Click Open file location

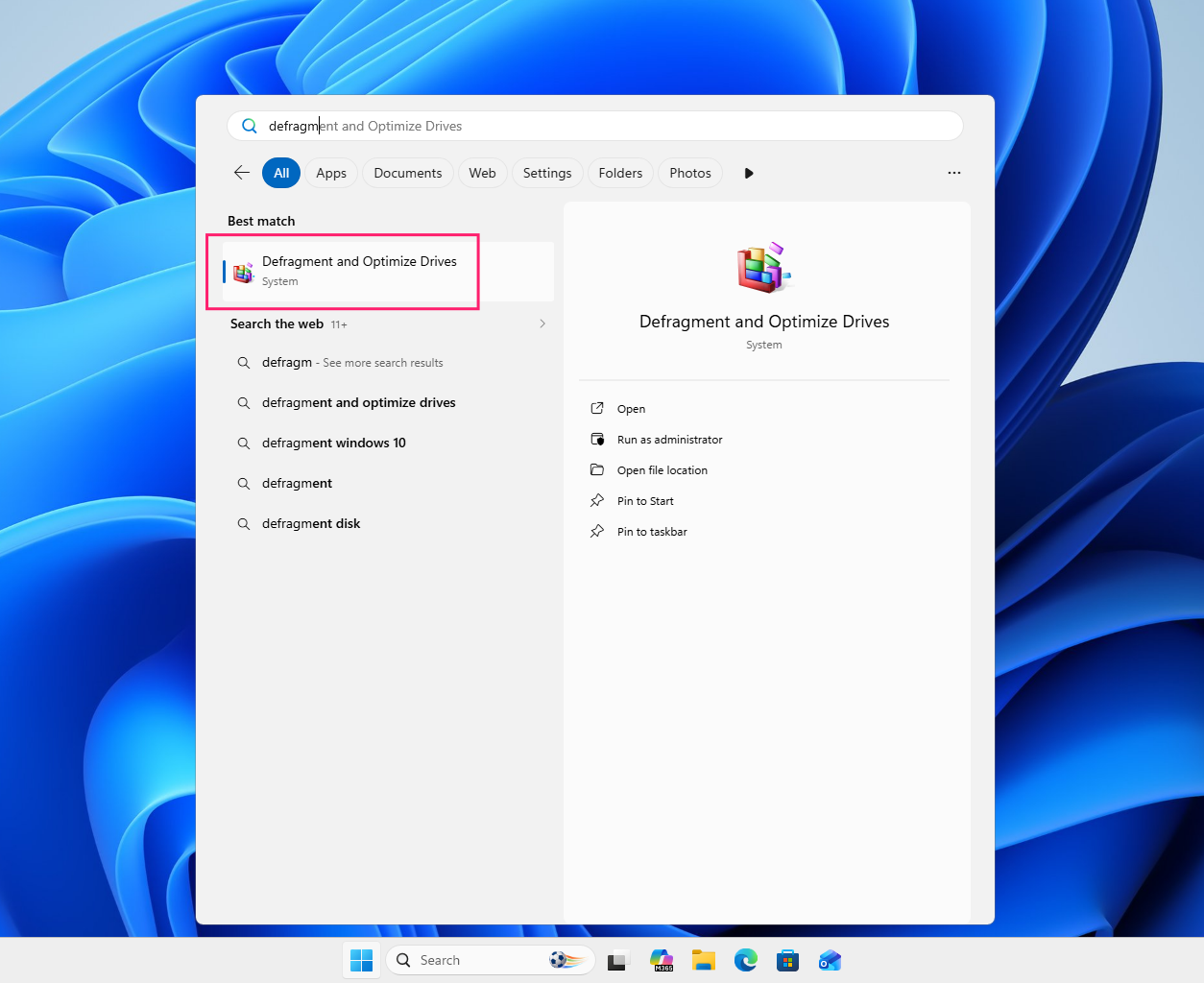(662, 470)
